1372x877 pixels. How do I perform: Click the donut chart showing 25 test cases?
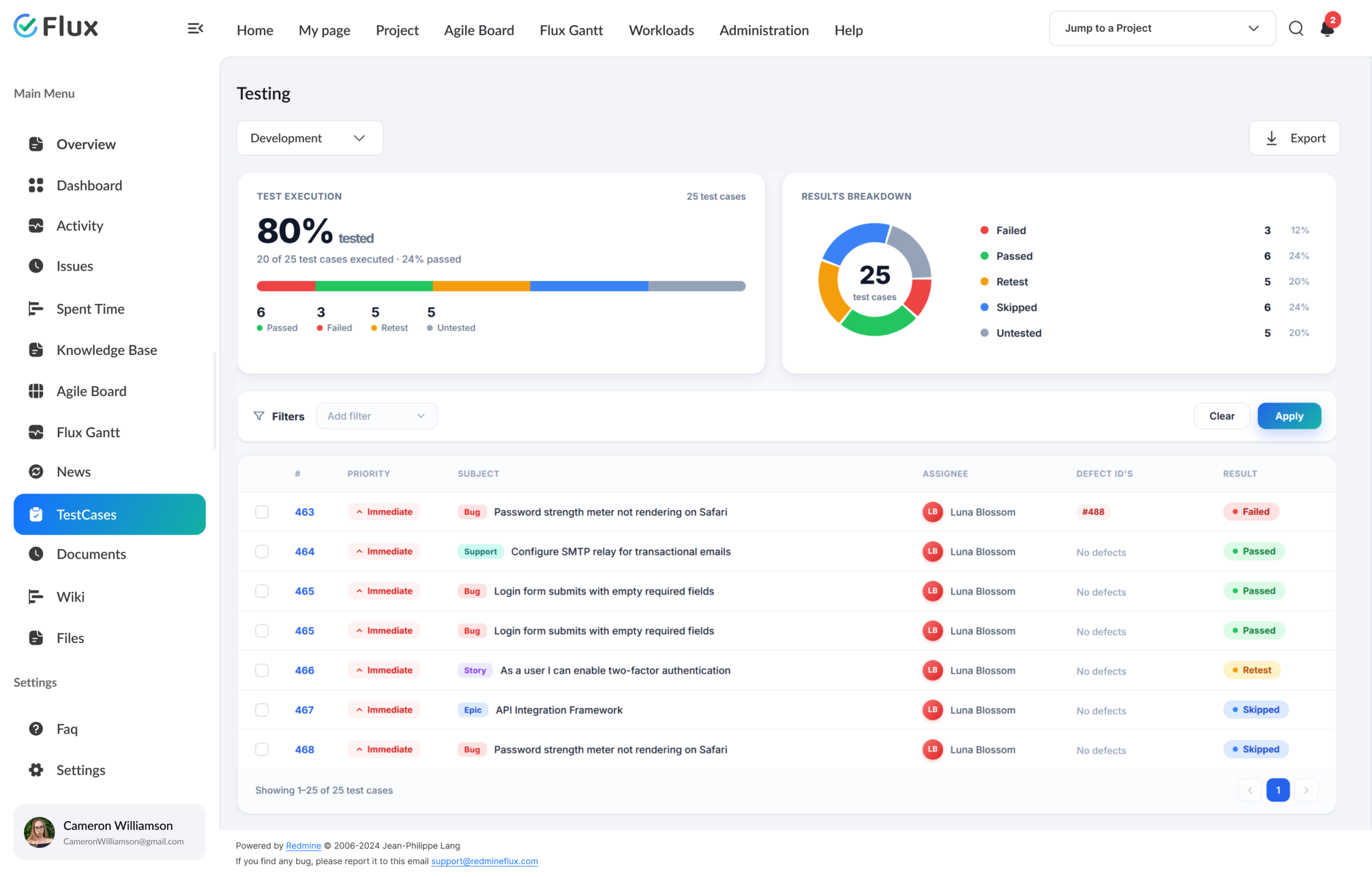(875, 279)
